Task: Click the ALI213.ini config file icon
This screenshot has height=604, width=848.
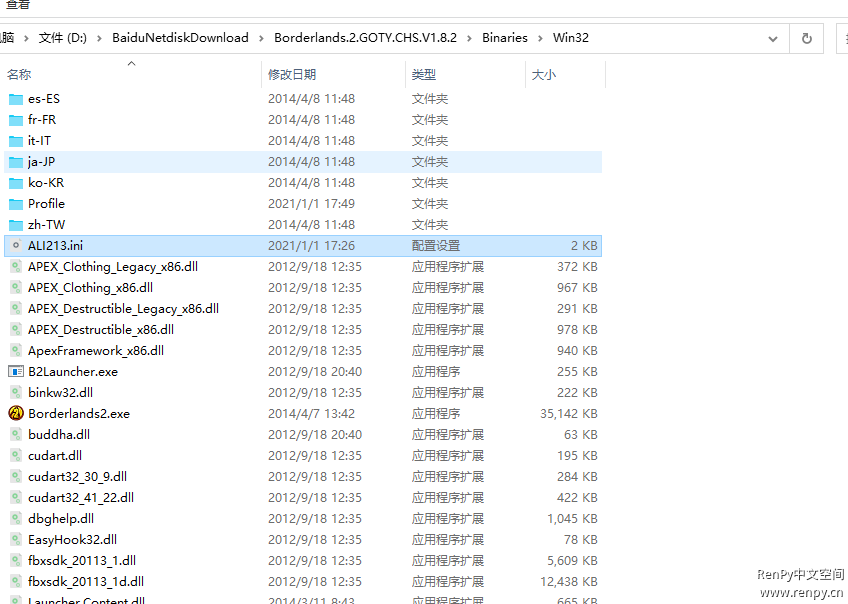Action: click(16, 246)
